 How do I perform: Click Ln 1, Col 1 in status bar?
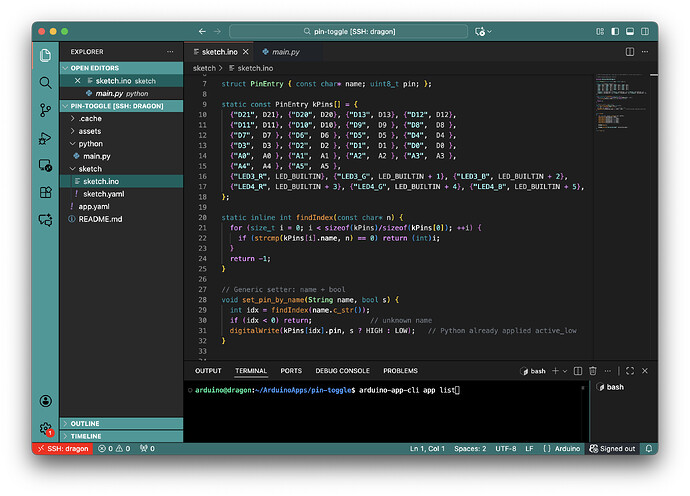427,448
